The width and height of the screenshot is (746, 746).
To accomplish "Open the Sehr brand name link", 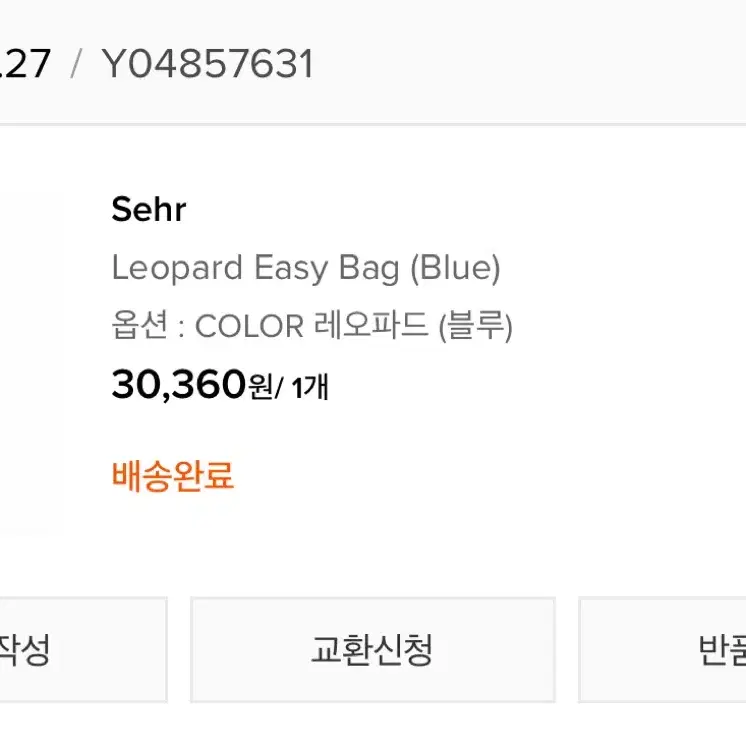I will [x=148, y=209].
